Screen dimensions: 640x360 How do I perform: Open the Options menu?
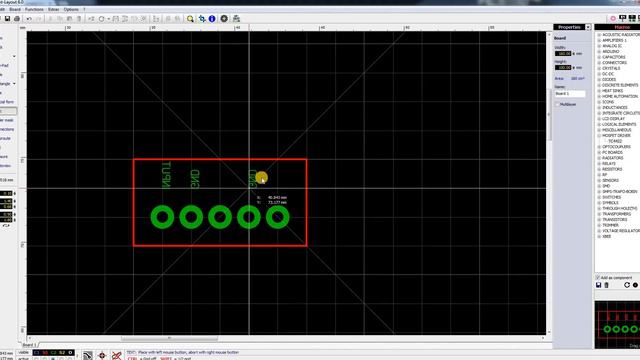click(x=71, y=9)
